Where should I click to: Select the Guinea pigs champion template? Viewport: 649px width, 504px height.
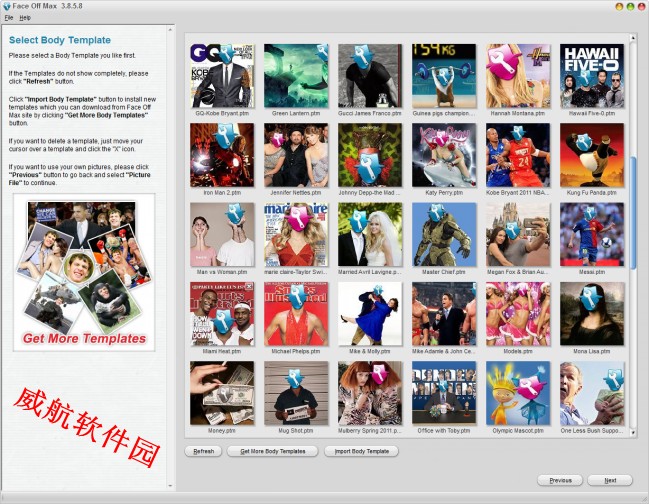[444, 76]
